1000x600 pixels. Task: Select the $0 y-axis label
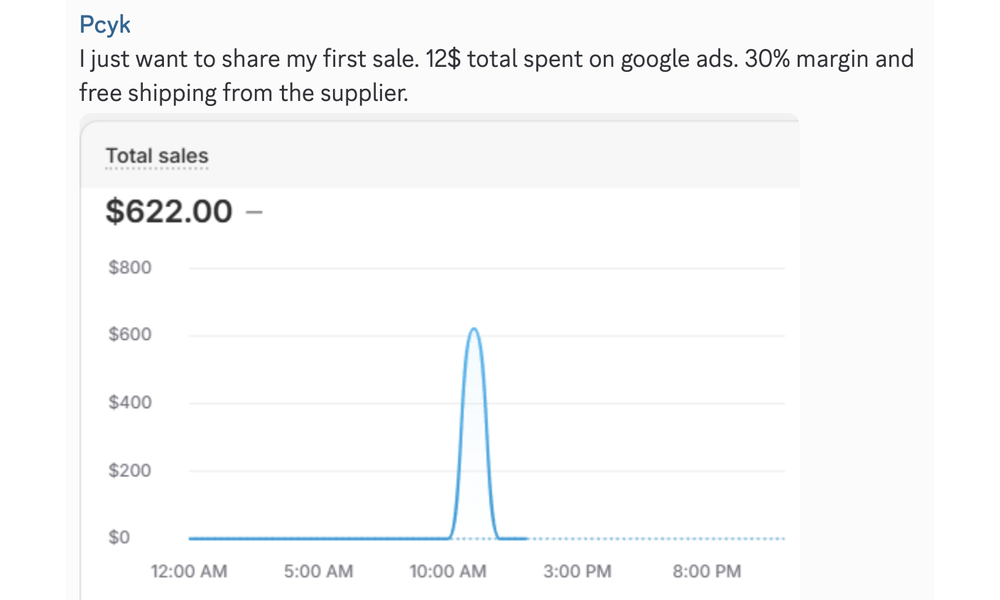pyautogui.click(x=119, y=538)
